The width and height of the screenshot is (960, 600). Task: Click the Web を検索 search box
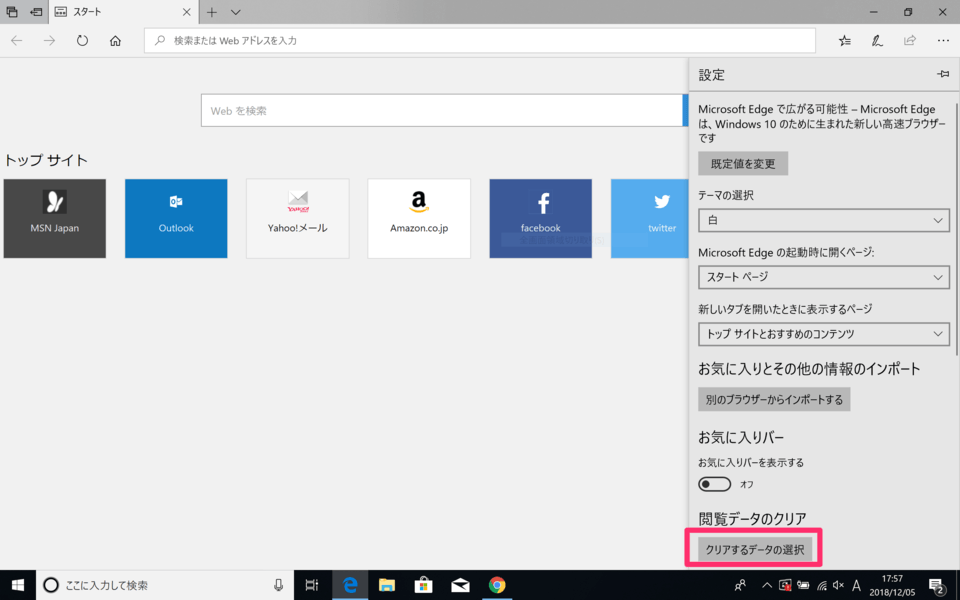(x=441, y=110)
